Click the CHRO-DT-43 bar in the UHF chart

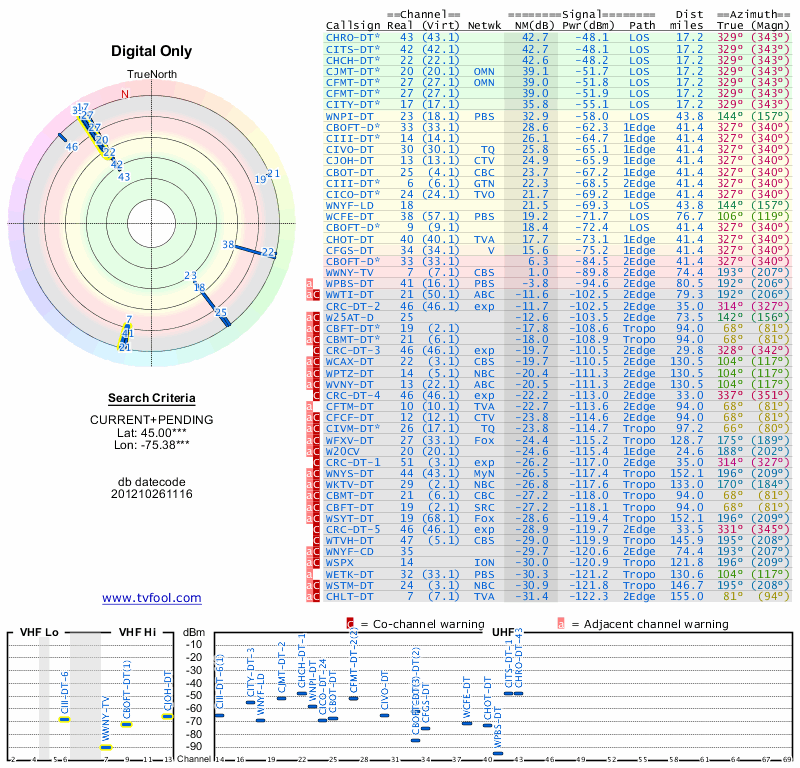(x=518, y=693)
